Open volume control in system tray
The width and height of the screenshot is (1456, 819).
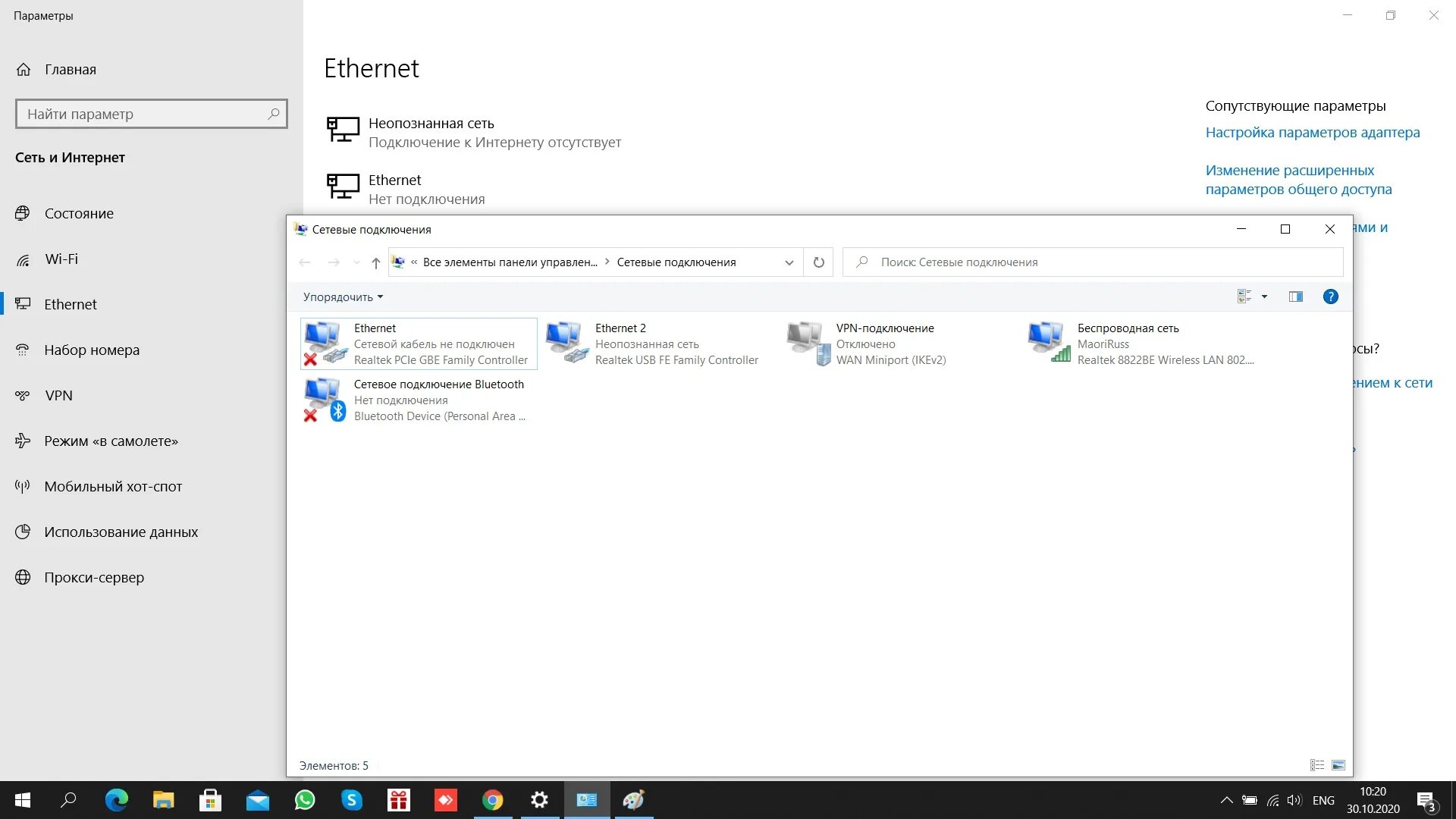(1294, 800)
